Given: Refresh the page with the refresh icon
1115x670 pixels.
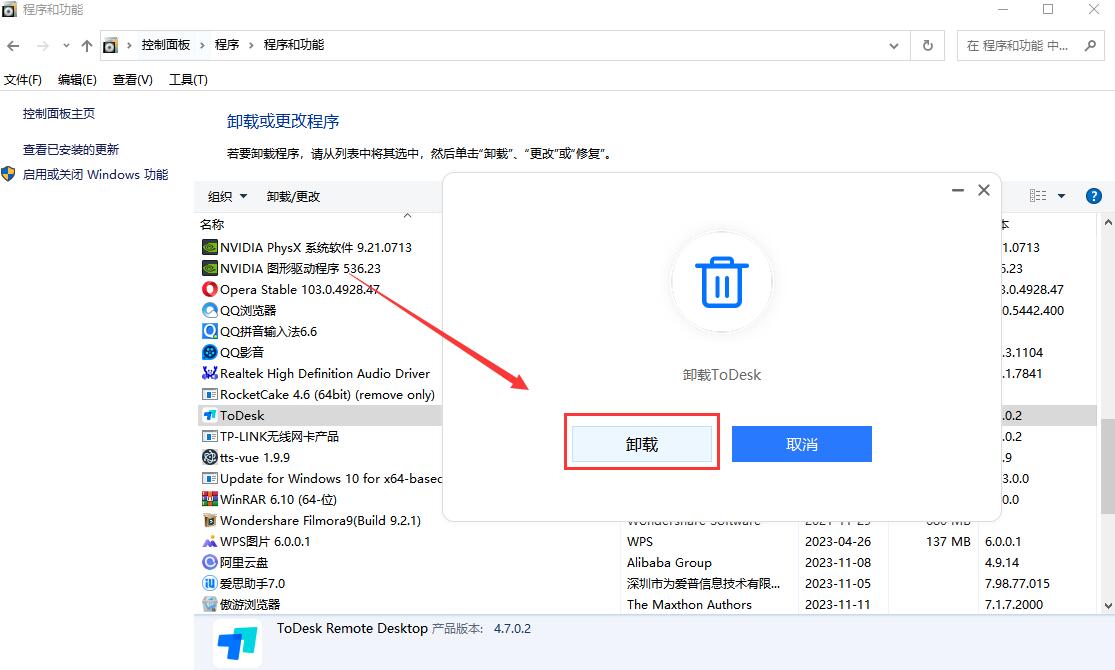Looking at the screenshot, I should pyautogui.click(x=927, y=45).
